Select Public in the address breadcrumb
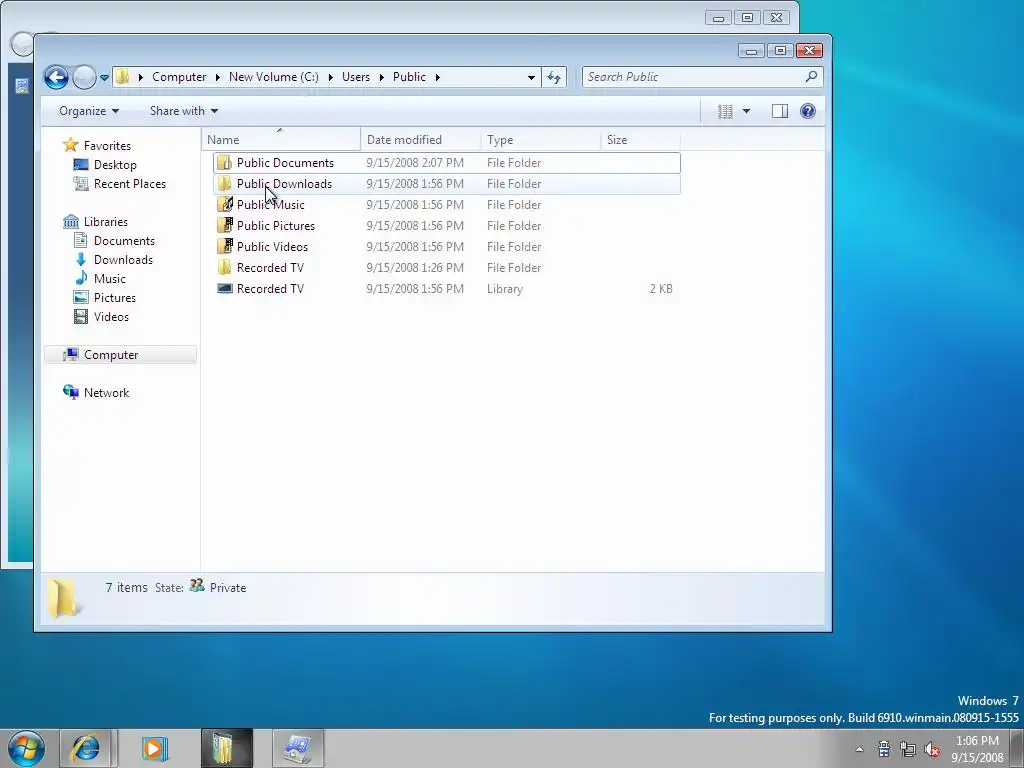The image size is (1024, 768). tap(409, 77)
